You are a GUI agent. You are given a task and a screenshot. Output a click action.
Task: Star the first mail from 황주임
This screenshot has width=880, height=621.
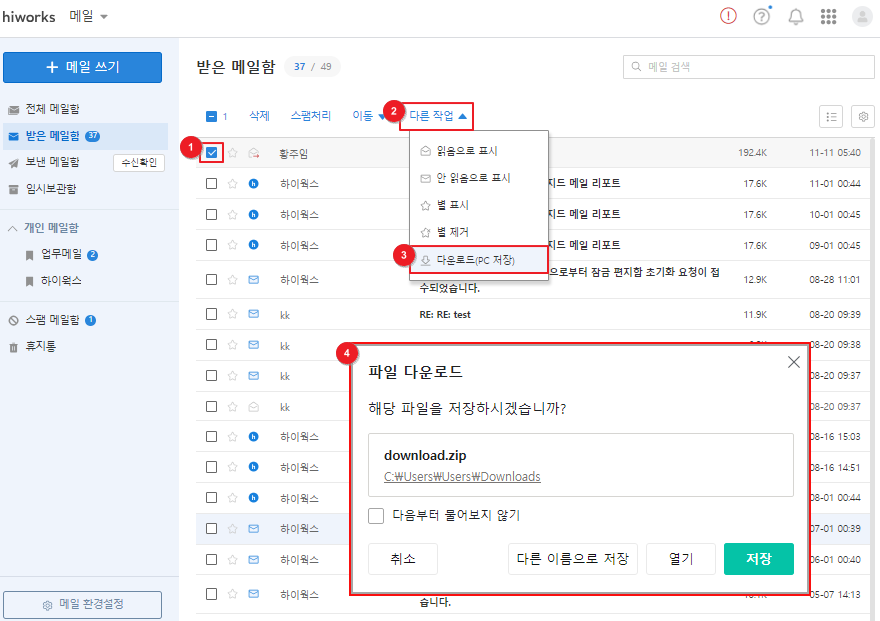pos(232,153)
